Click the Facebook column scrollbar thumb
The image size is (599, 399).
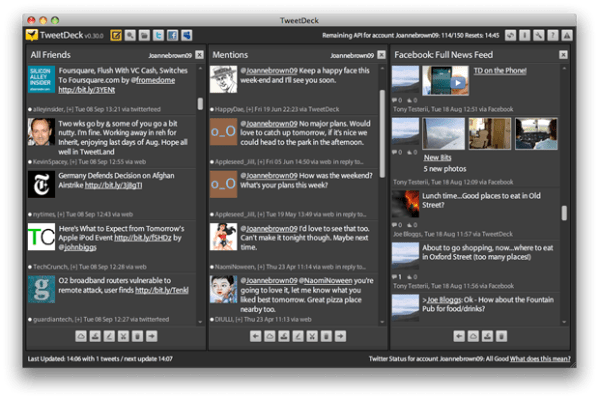[564, 213]
